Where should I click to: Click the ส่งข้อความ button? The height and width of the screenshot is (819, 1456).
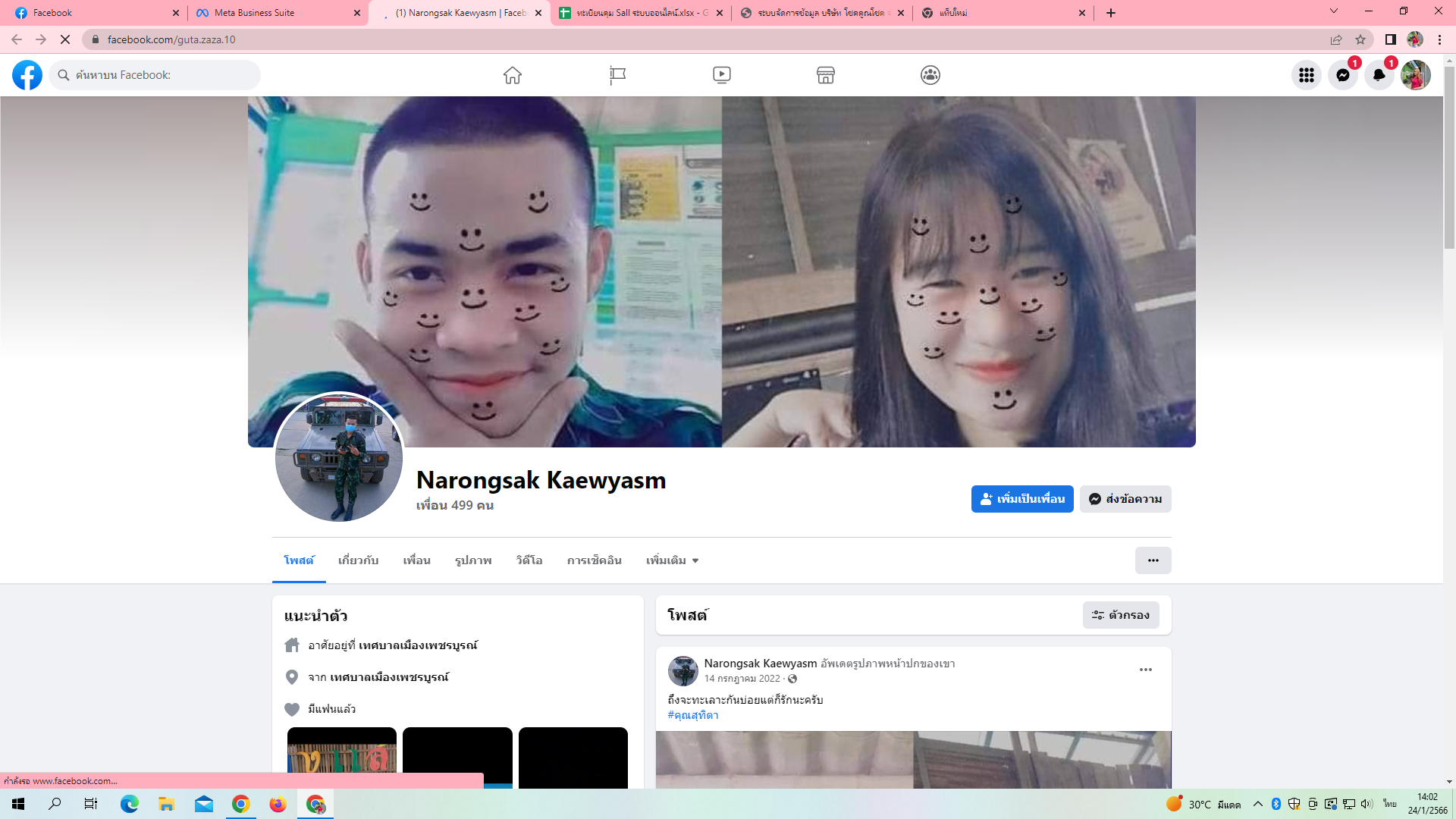click(x=1125, y=499)
